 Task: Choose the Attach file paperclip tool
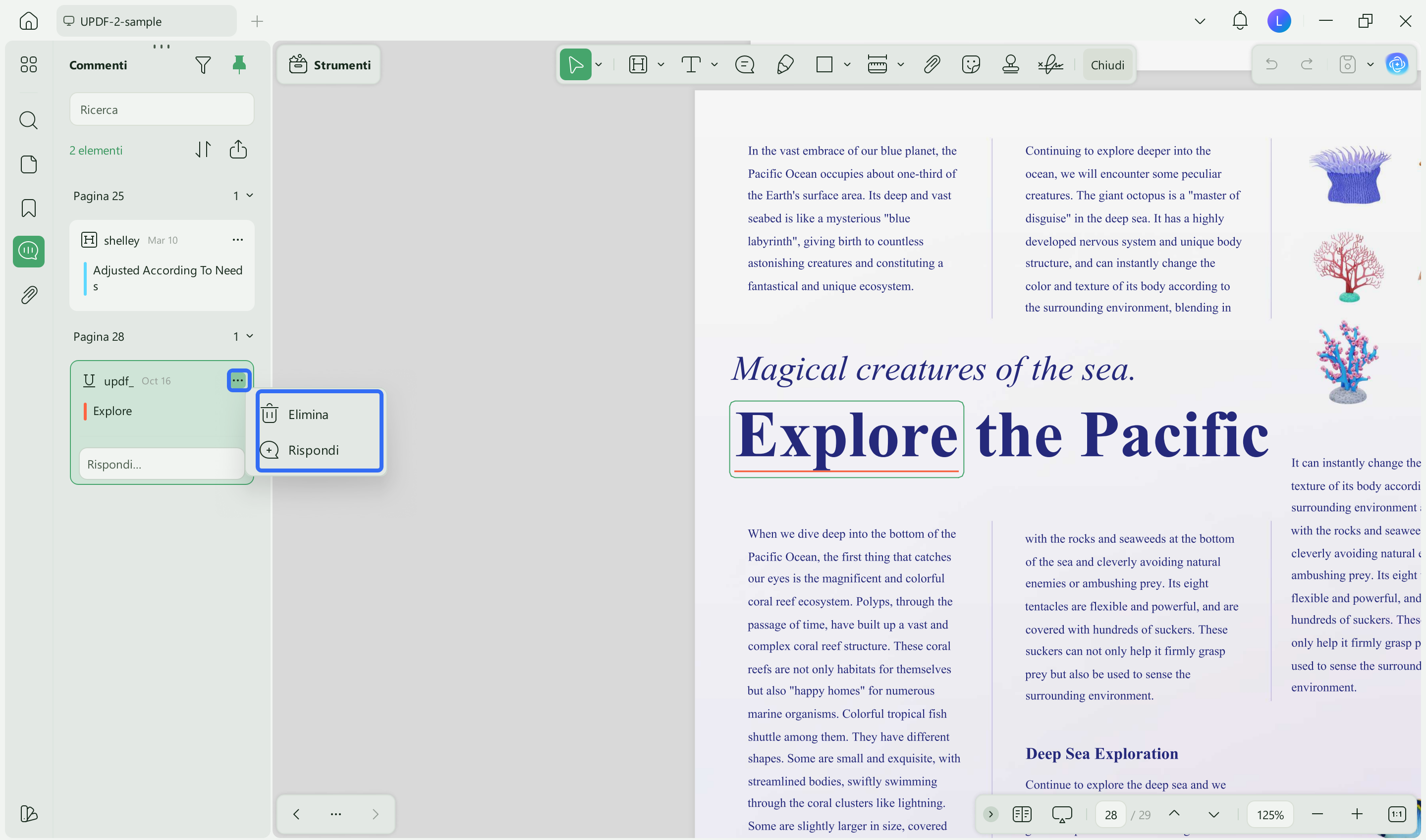(932, 64)
